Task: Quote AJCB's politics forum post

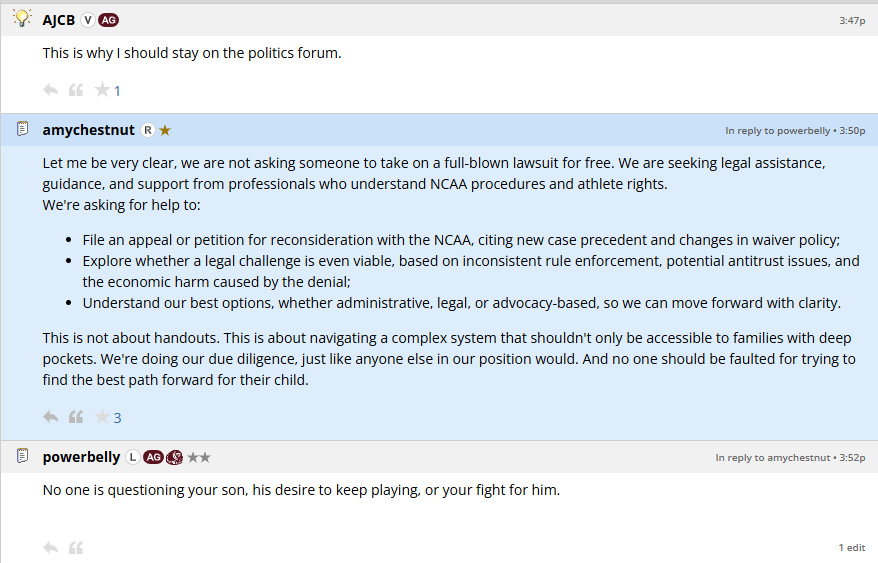Action: (x=76, y=90)
